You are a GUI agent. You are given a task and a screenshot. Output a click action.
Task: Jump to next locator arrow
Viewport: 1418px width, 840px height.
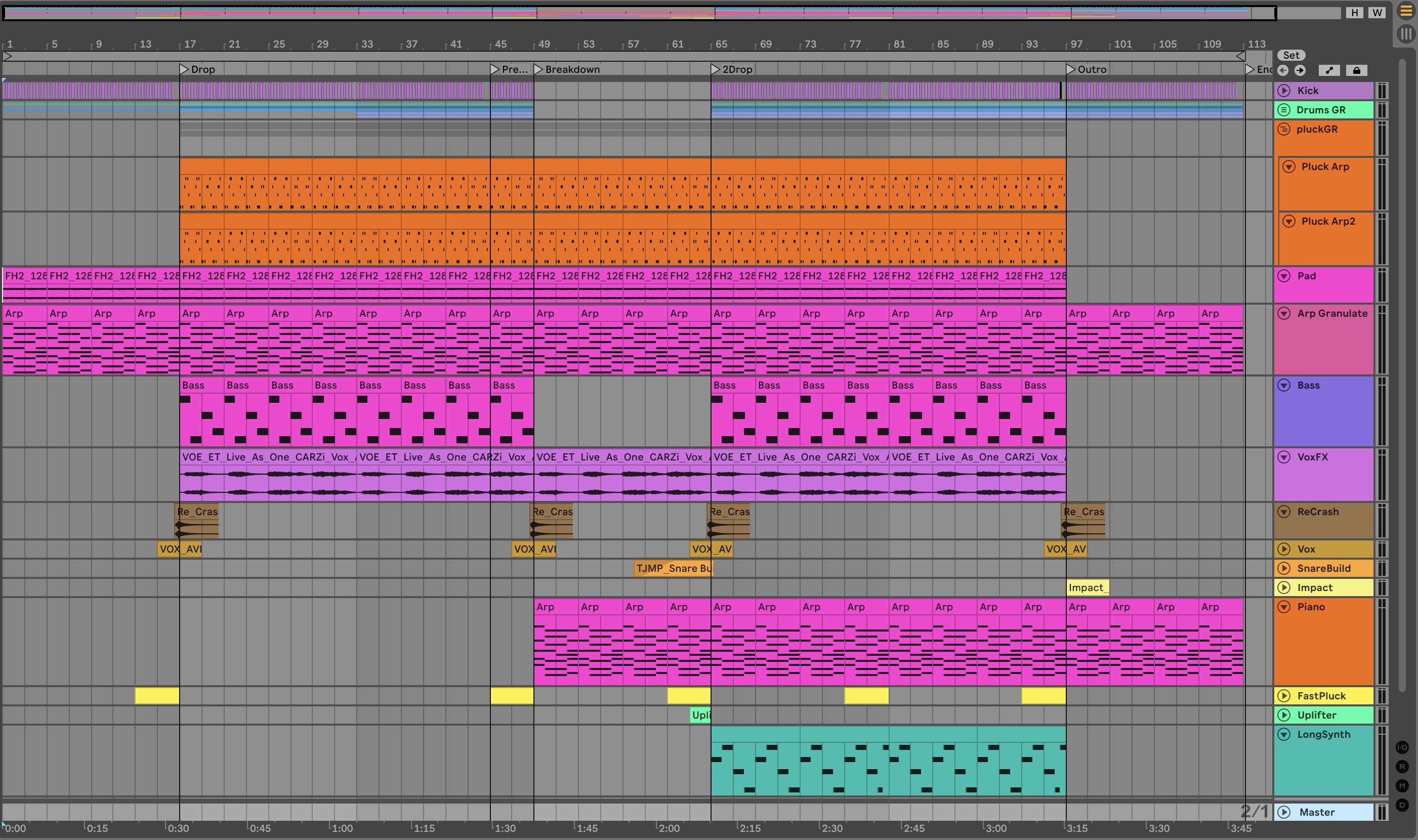point(1300,70)
